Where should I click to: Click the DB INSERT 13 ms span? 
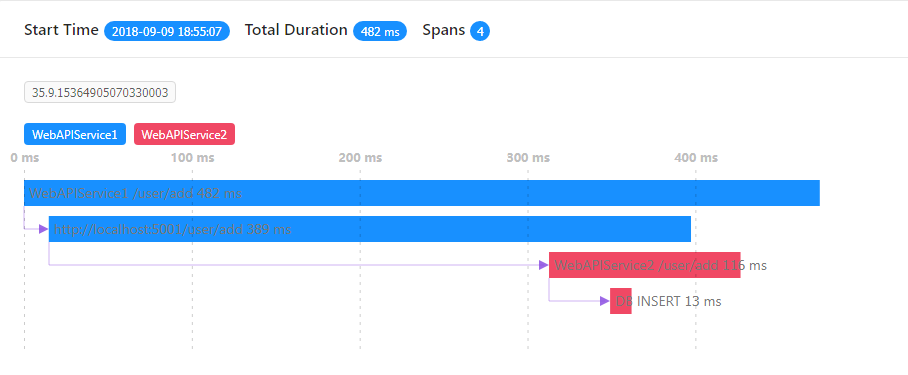(621, 301)
